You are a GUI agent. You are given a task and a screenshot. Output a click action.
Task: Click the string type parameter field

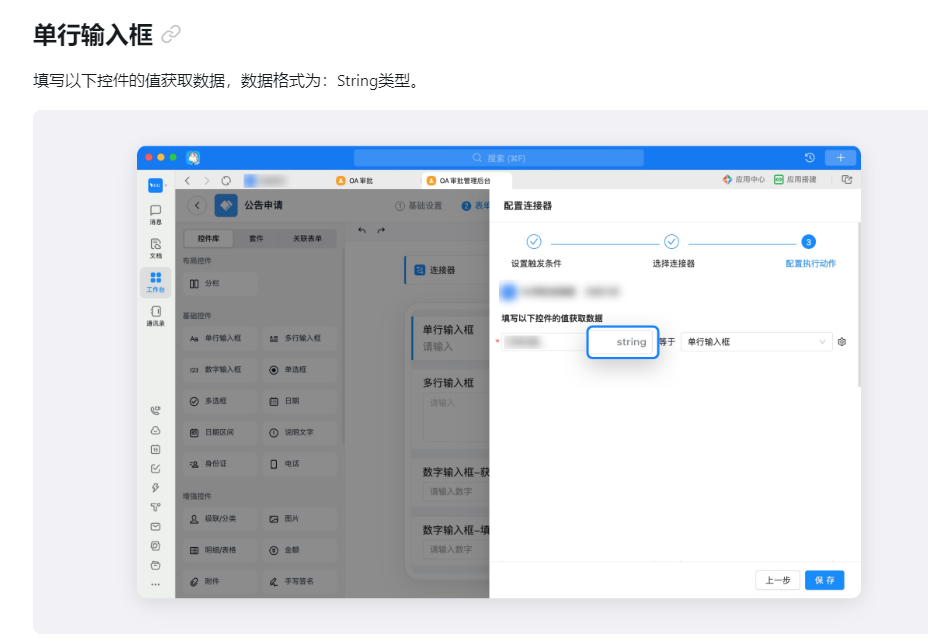[x=623, y=342]
